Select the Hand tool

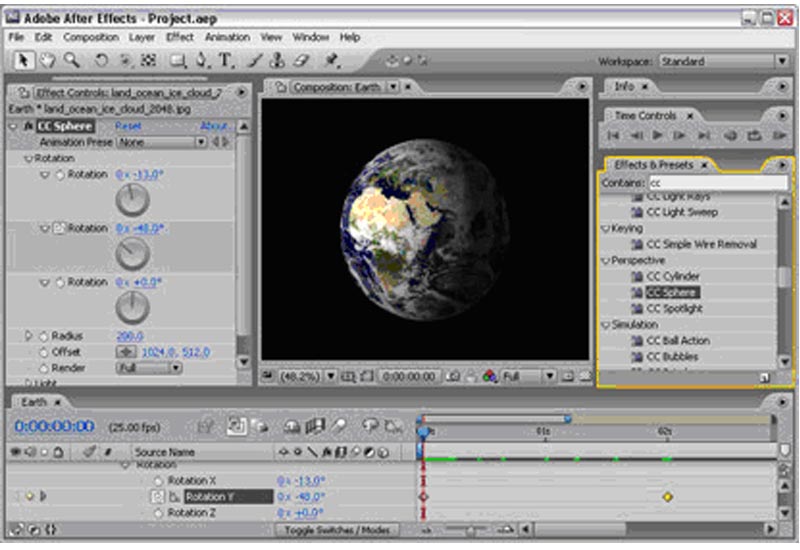[47, 61]
